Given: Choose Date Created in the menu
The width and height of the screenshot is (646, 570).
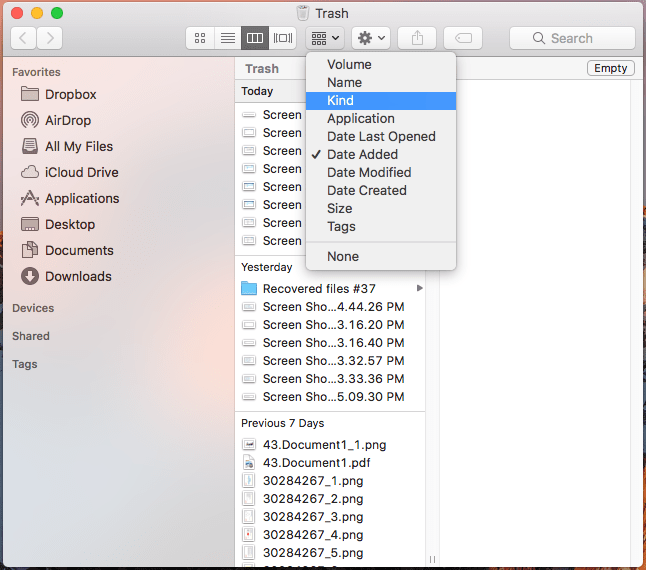Looking at the screenshot, I should tap(381, 190).
